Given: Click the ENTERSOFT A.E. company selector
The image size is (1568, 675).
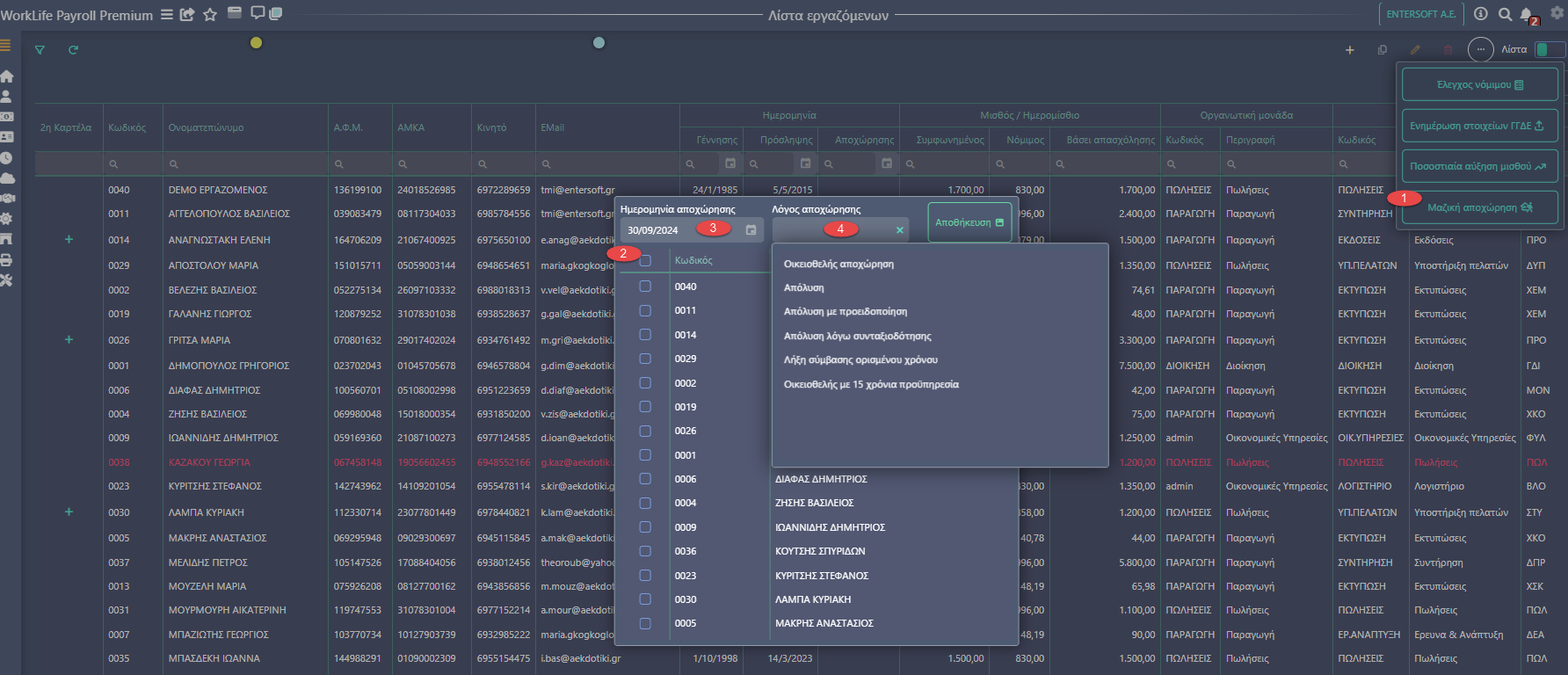Looking at the screenshot, I should [x=1420, y=14].
